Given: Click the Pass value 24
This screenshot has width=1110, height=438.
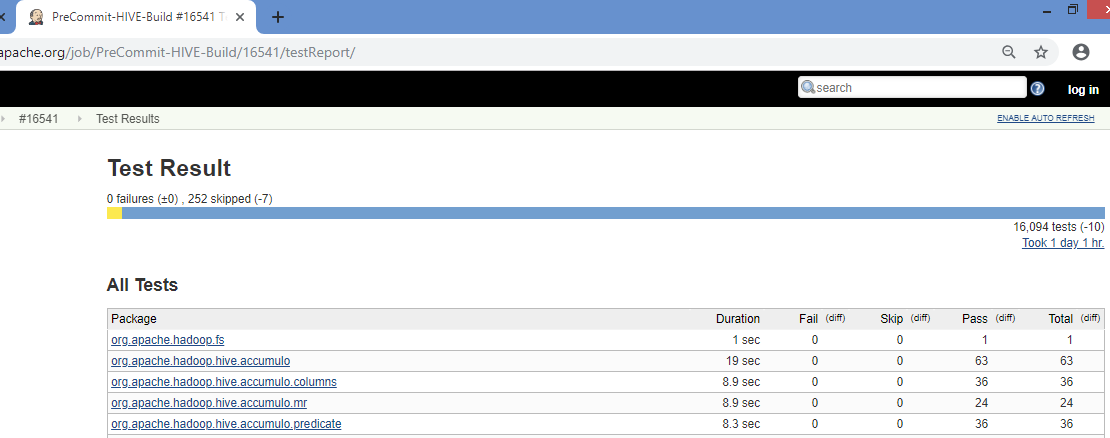Looking at the screenshot, I should point(981,403).
